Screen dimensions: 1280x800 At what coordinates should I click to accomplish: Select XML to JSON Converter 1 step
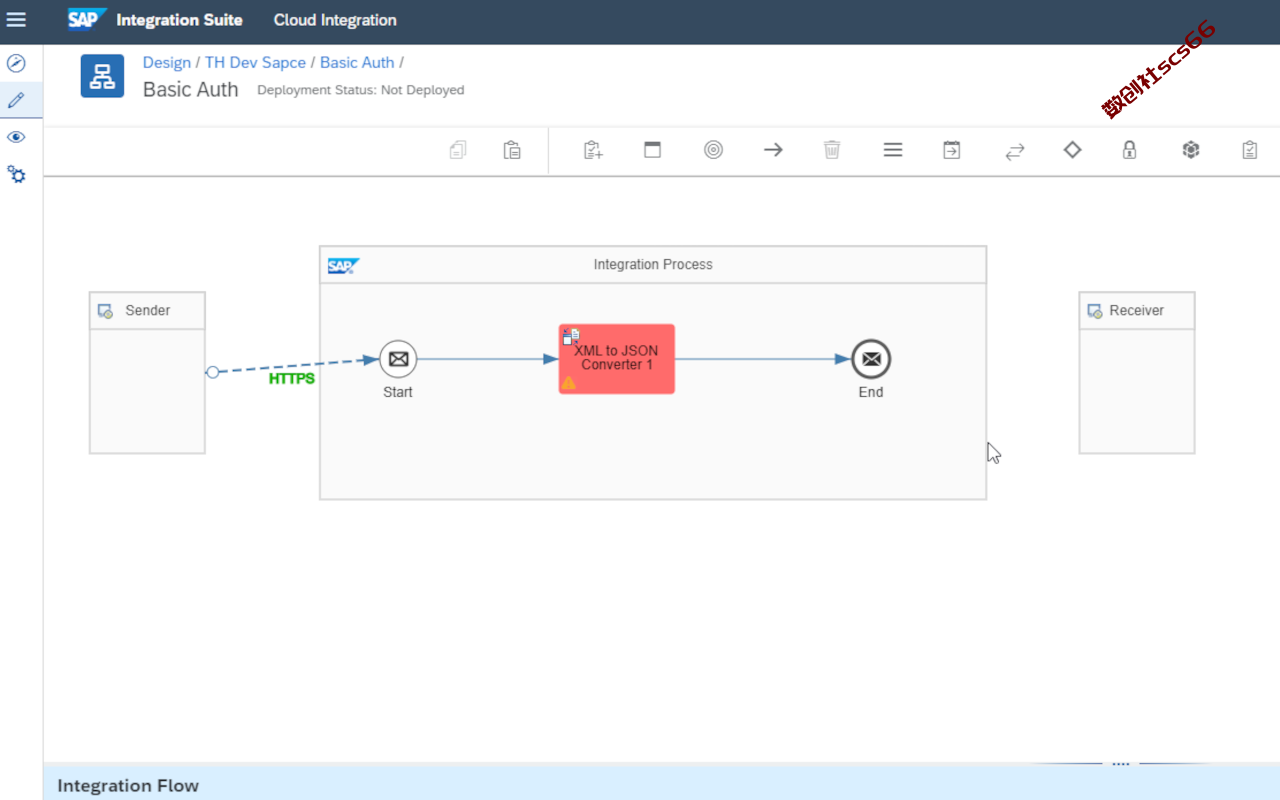(x=617, y=359)
